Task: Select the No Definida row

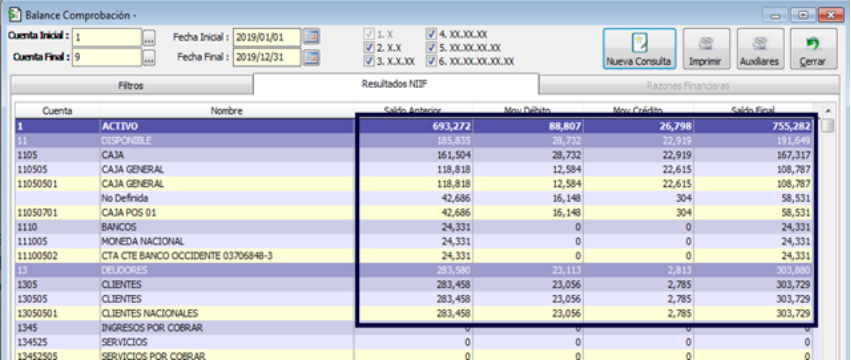Action: coord(414,198)
